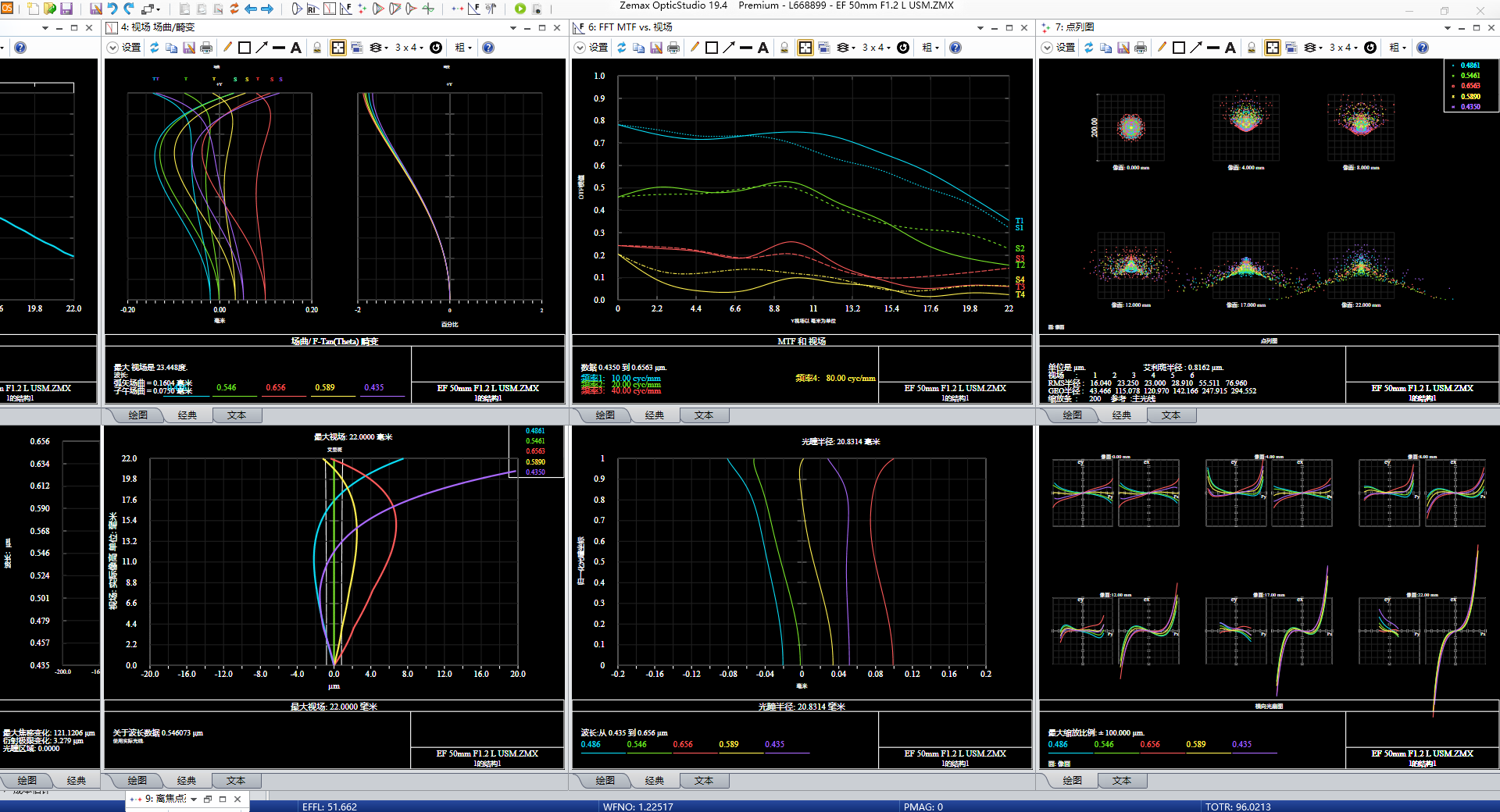
Task: Open the 粗 line thickness dropdown in window 4
Action: click(462, 48)
